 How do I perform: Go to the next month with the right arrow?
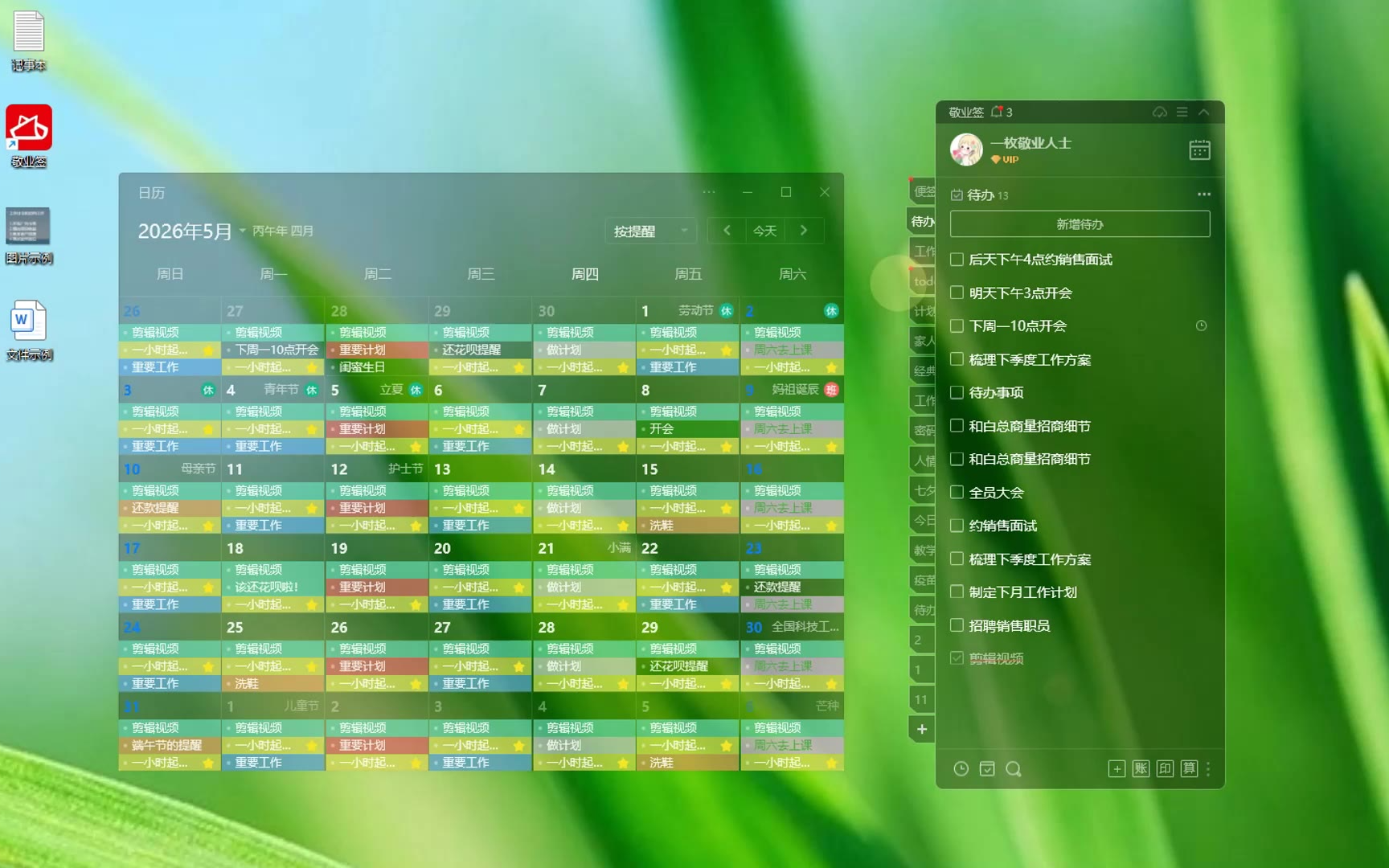point(803,231)
